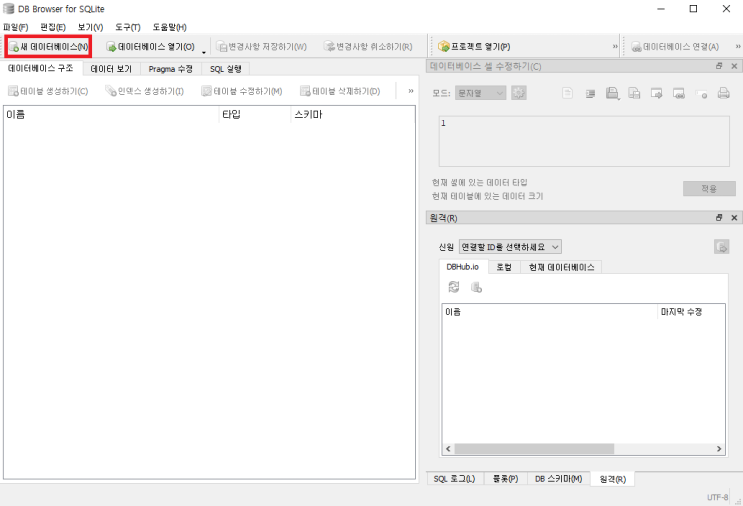
Task: Click the copy documents icon in cell editor
Action: point(634,93)
